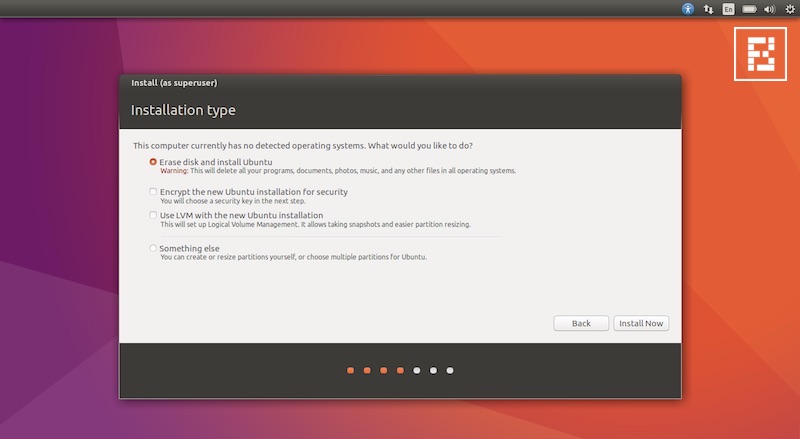Viewport: 800px width, 439px height.
Task: Click the fourth orange progress dot
Action: [x=400, y=370]
